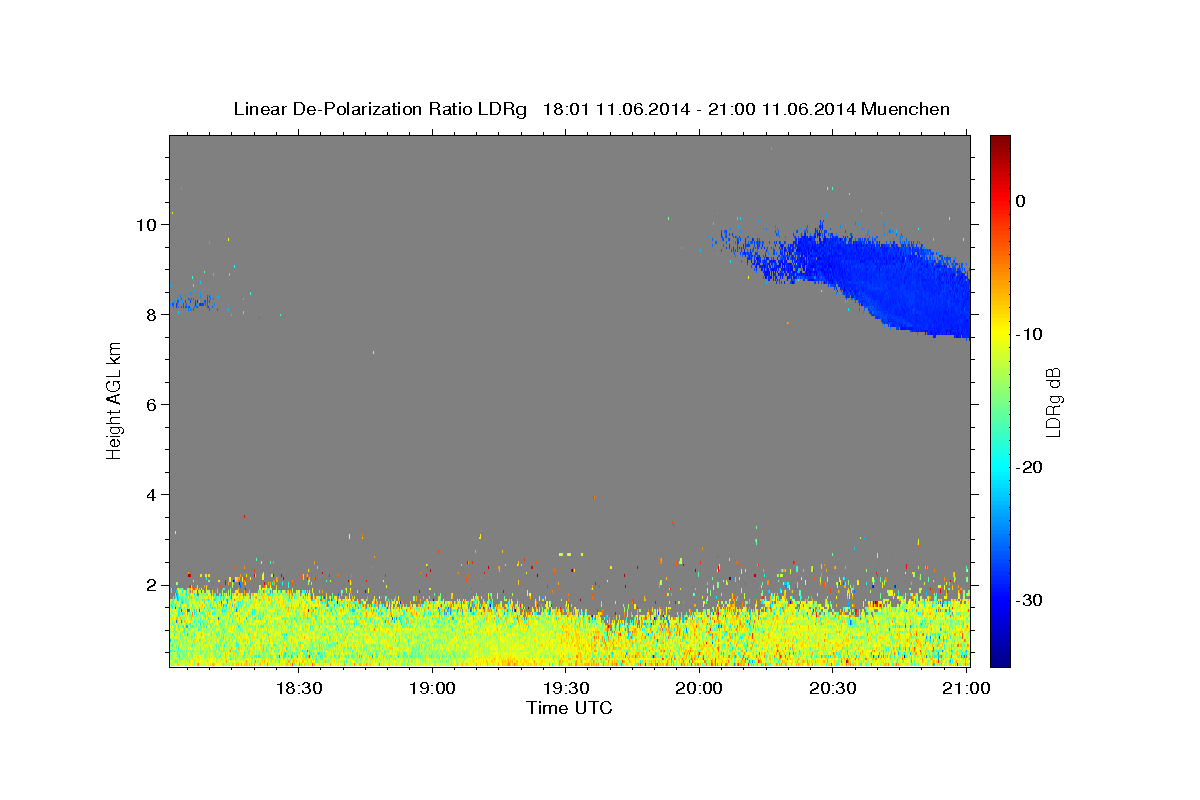Click the colorbar label '0'
Screen dimensions: 1200x800
[1021, 201]
